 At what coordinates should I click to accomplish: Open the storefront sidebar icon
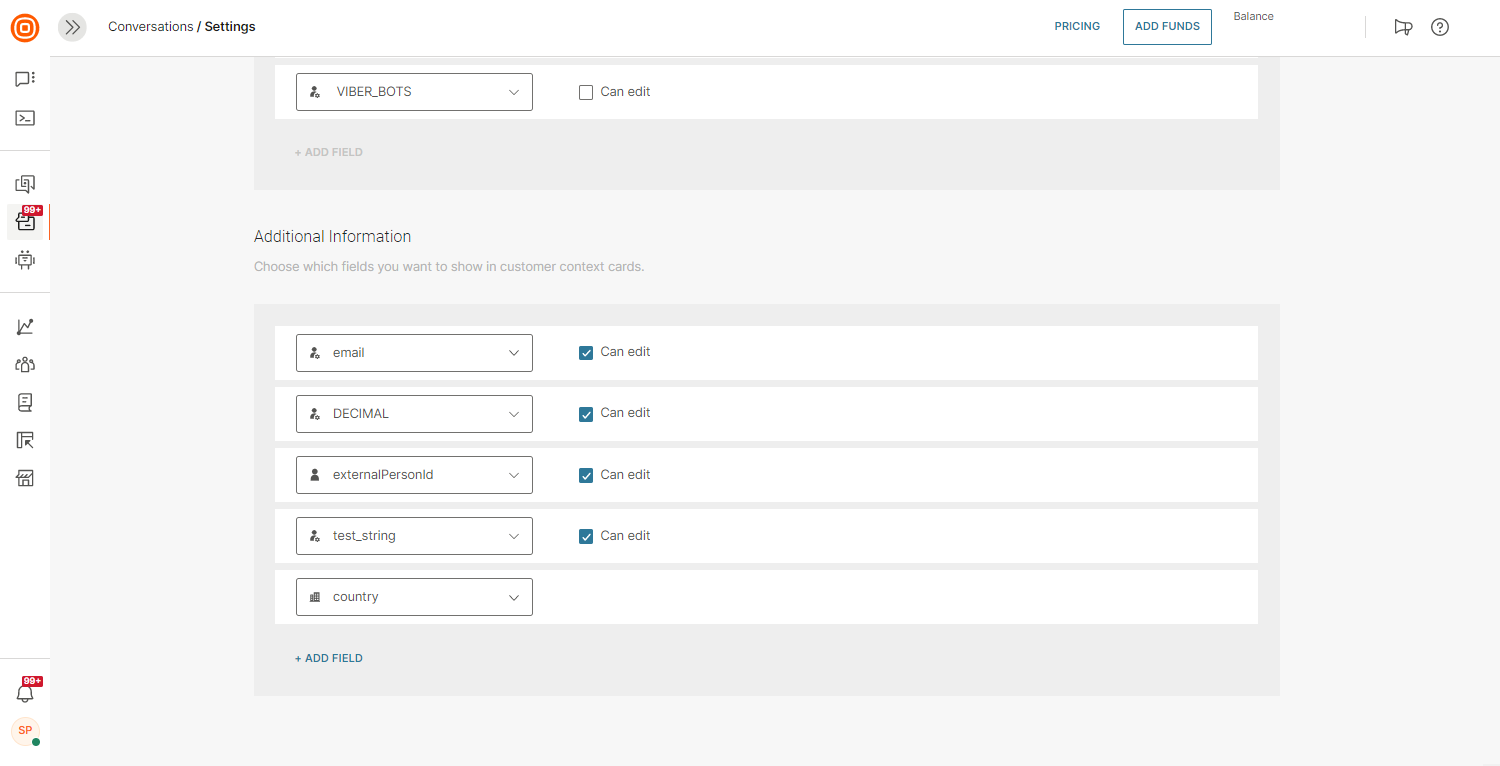click(x=25, y=478)
